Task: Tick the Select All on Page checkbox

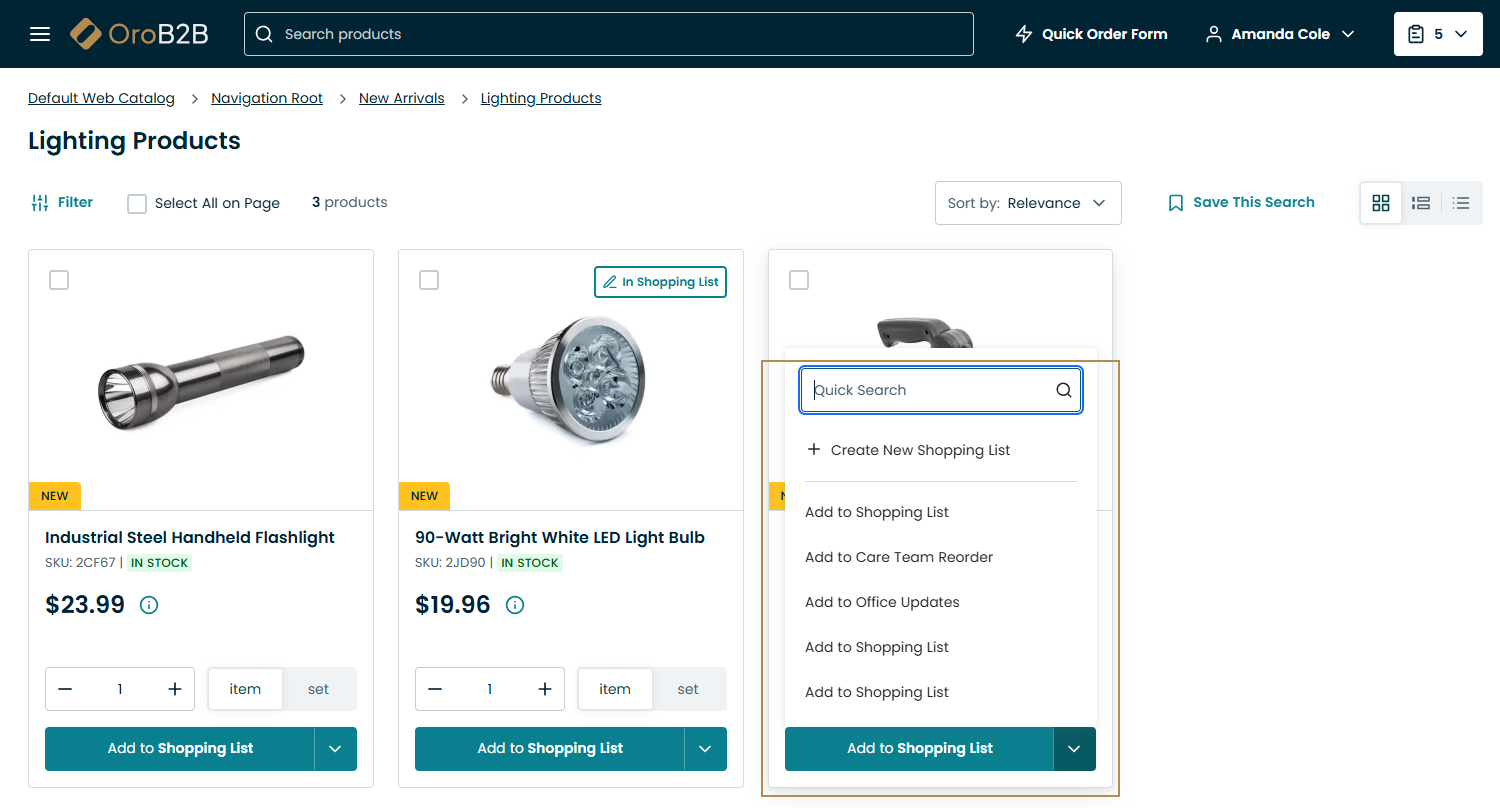Action: tap(137, 204)
